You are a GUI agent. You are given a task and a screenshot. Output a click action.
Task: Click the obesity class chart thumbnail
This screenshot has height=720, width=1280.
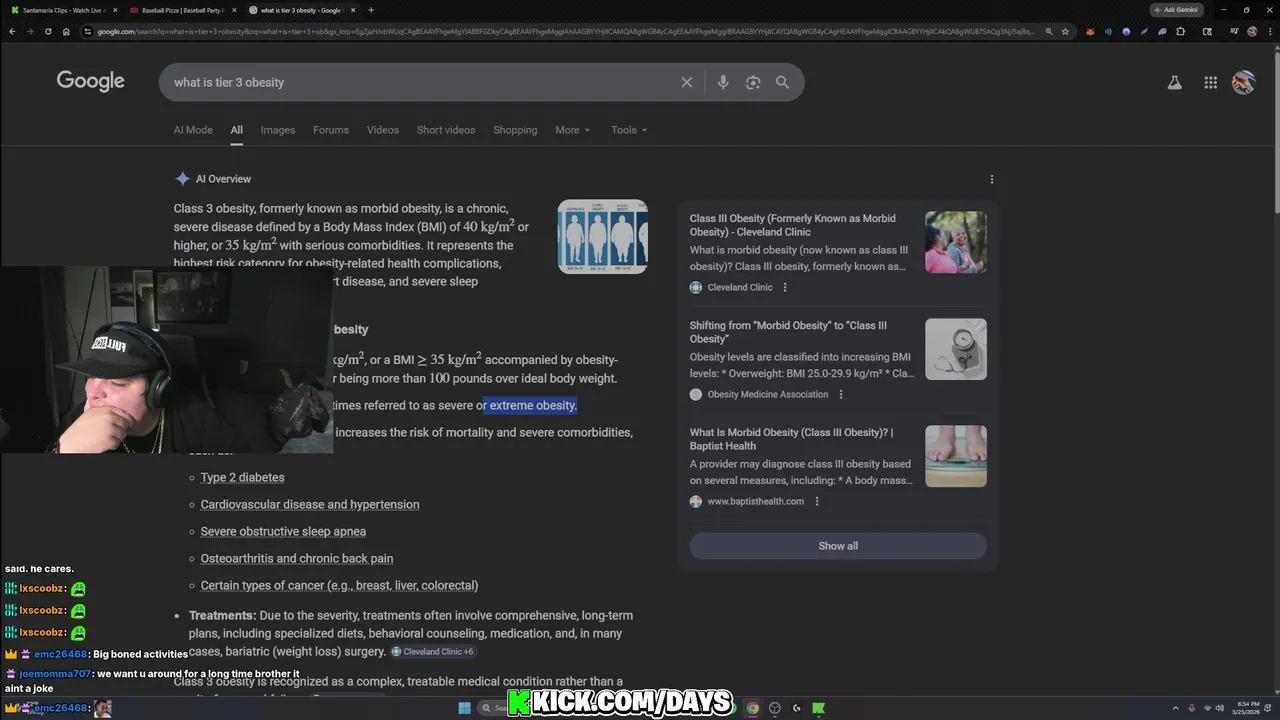click(x=603, y=236)
